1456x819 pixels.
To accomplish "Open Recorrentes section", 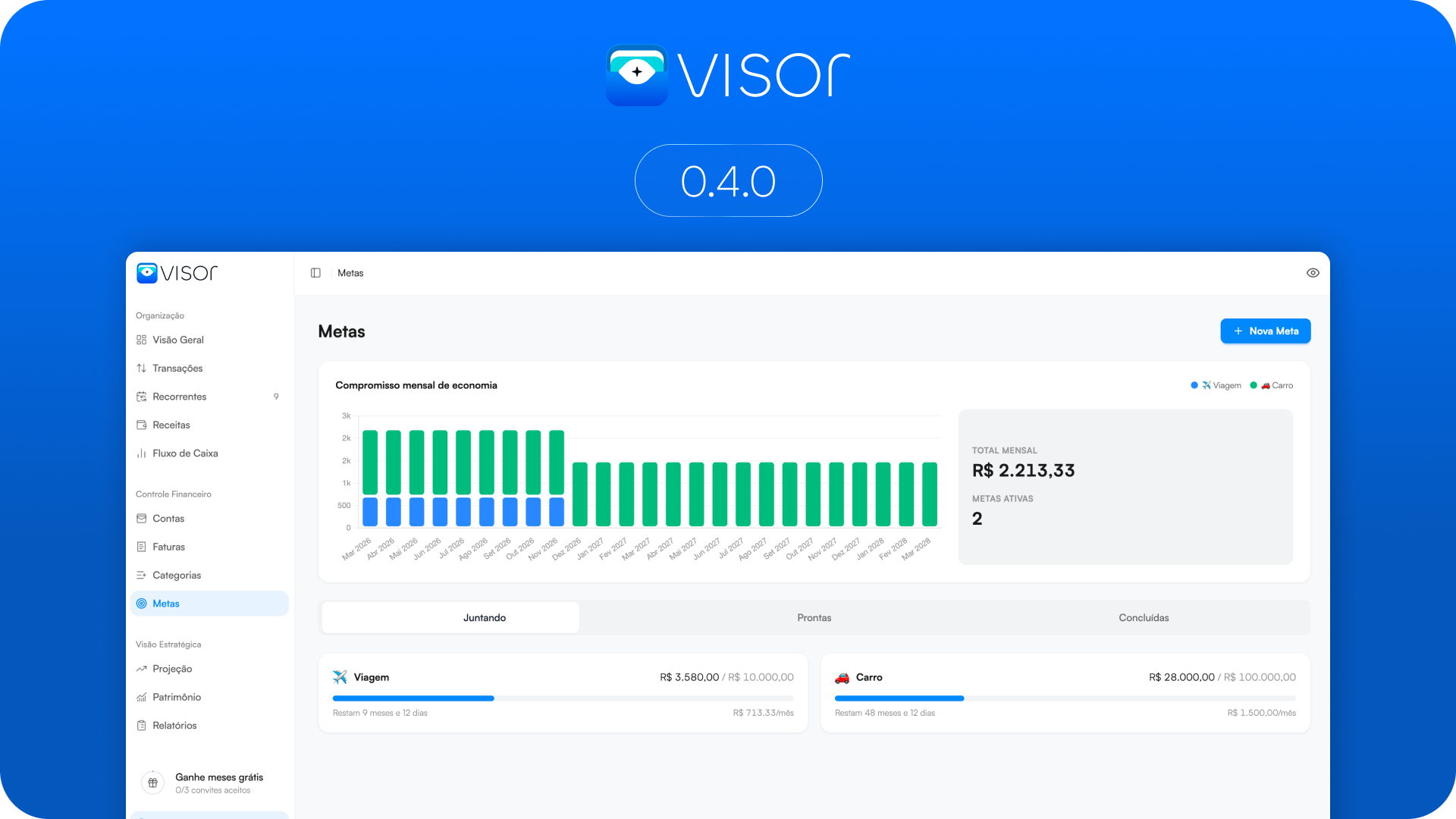I will [x=179, y=397].
